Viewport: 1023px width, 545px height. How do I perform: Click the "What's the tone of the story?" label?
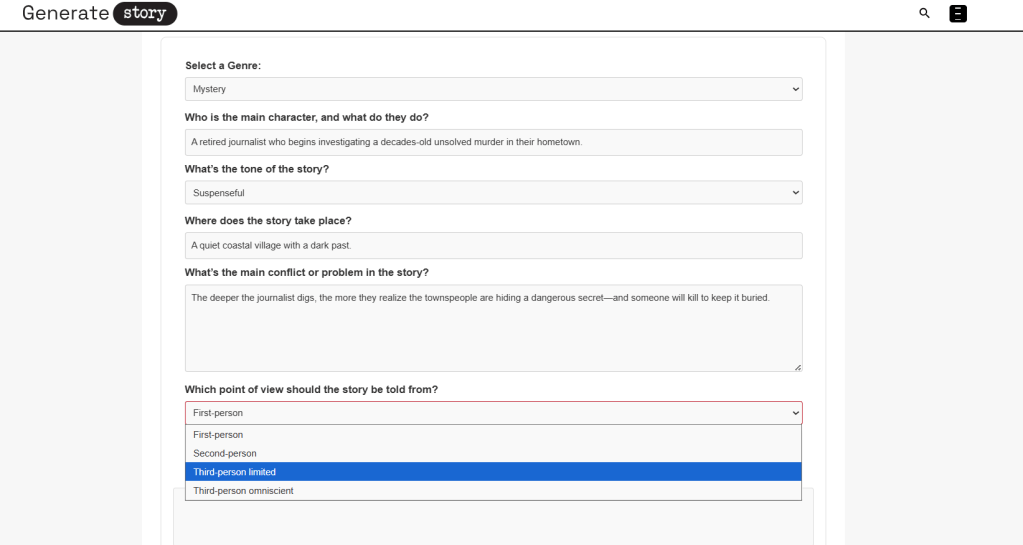coord(257,169)
